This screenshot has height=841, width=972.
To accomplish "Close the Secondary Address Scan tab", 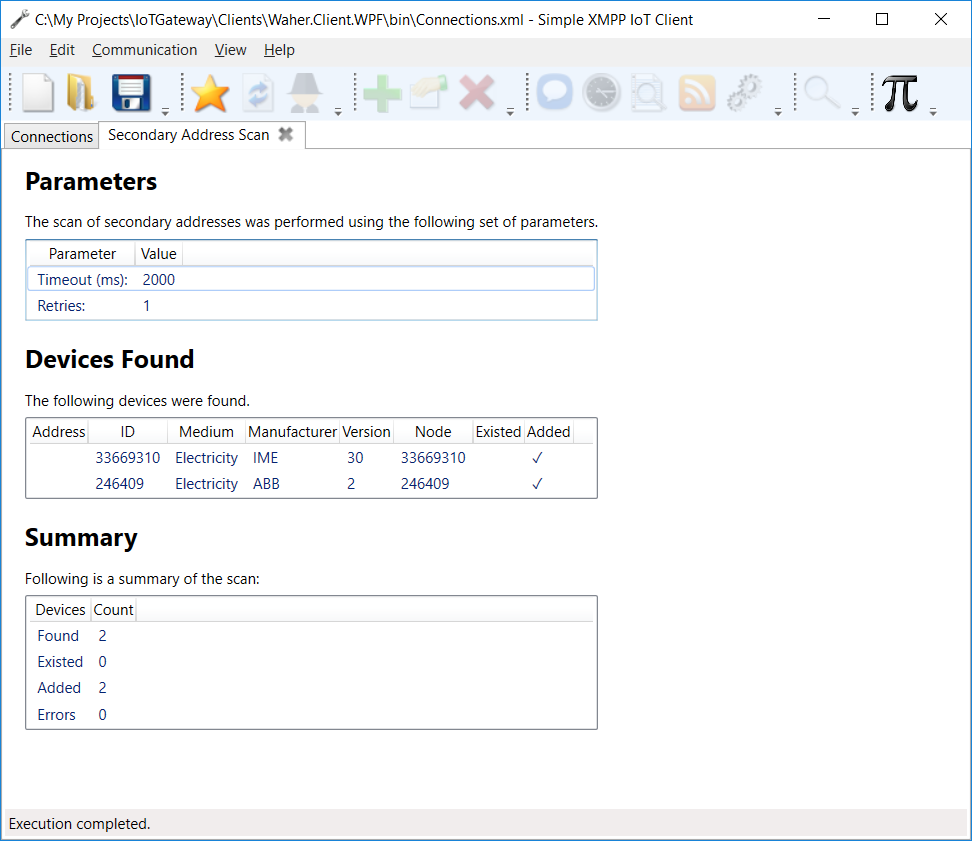I will pos(286,134).
